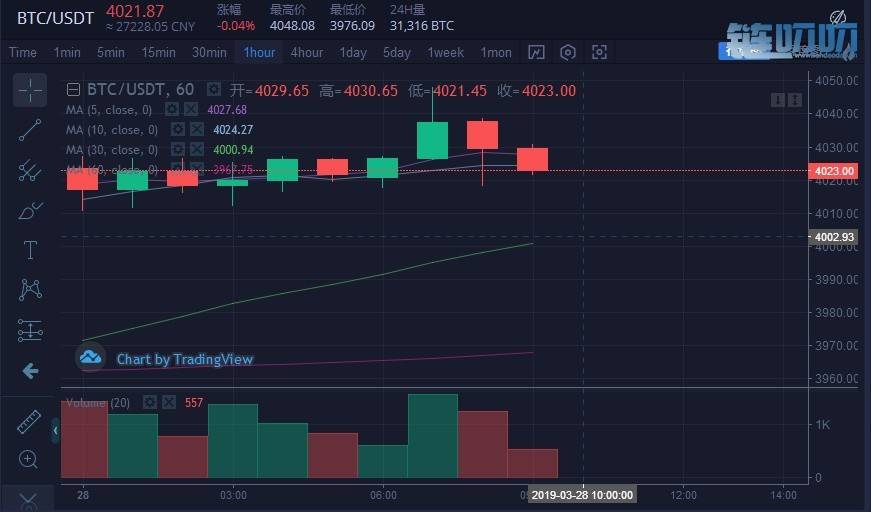Open settings for MA 30 indicator
Image resolution: width=871 pixels, height=512 pixels.
pos(178,149)
